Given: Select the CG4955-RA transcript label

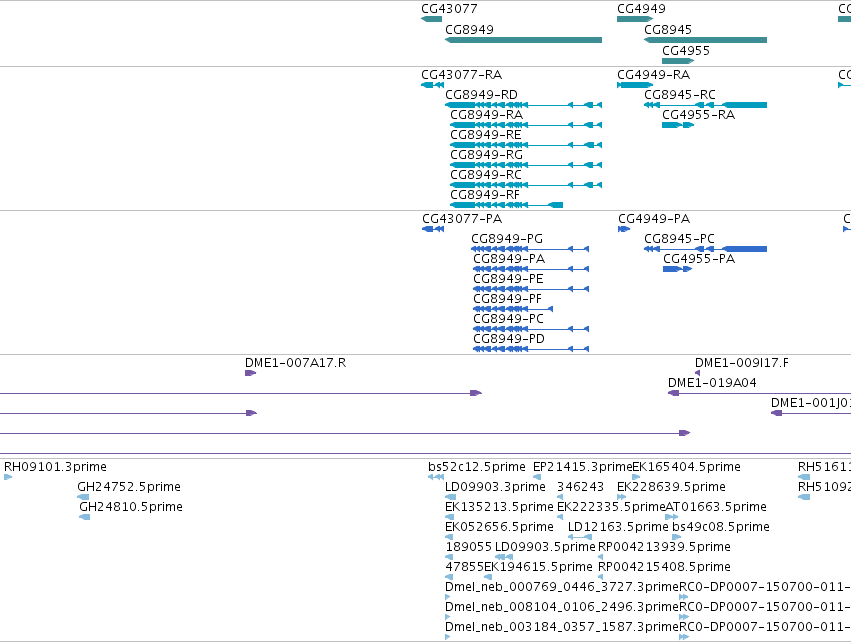Looking at the screenshot, I should coord(698,115).
